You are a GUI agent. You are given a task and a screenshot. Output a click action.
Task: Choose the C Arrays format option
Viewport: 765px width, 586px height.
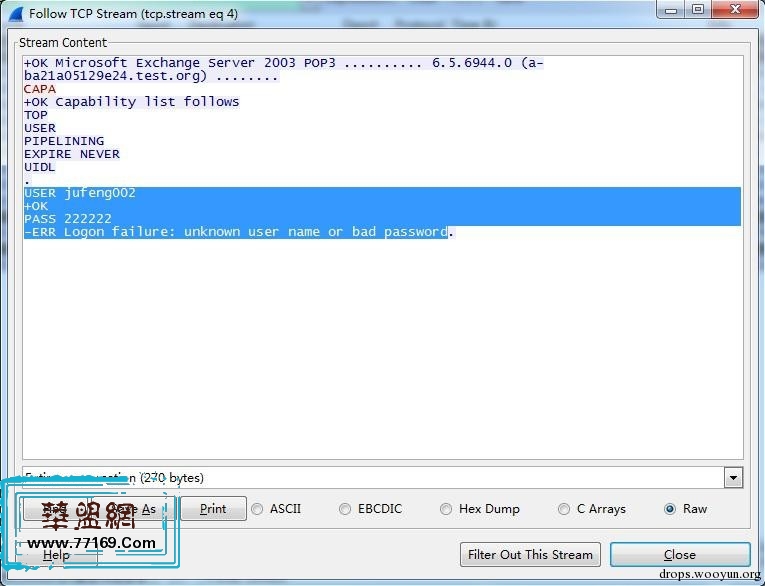pyautogui.click(x=564, y=509)
